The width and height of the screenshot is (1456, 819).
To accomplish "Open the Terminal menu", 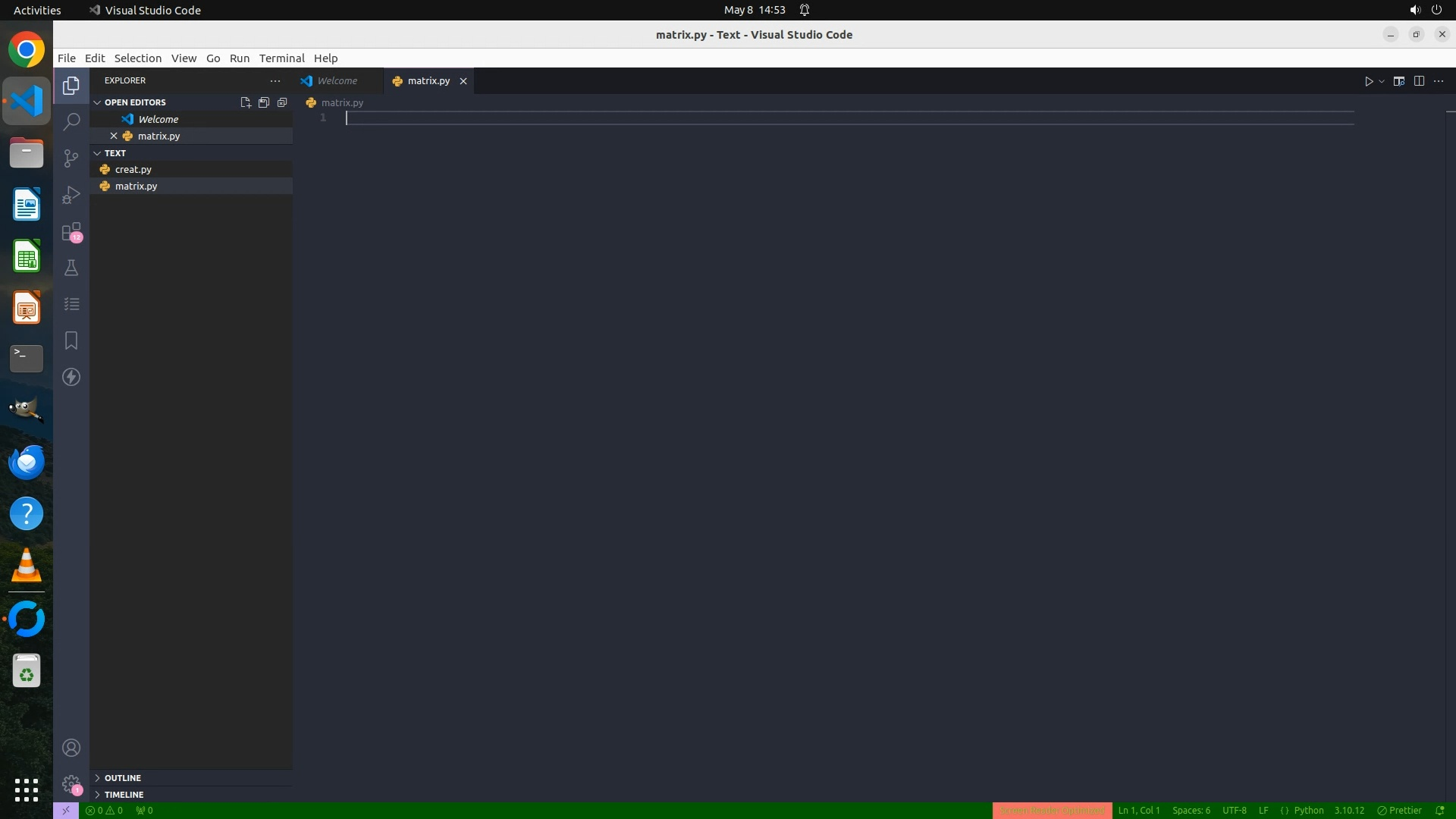I will pyautogui.click(x=281, y=58).
